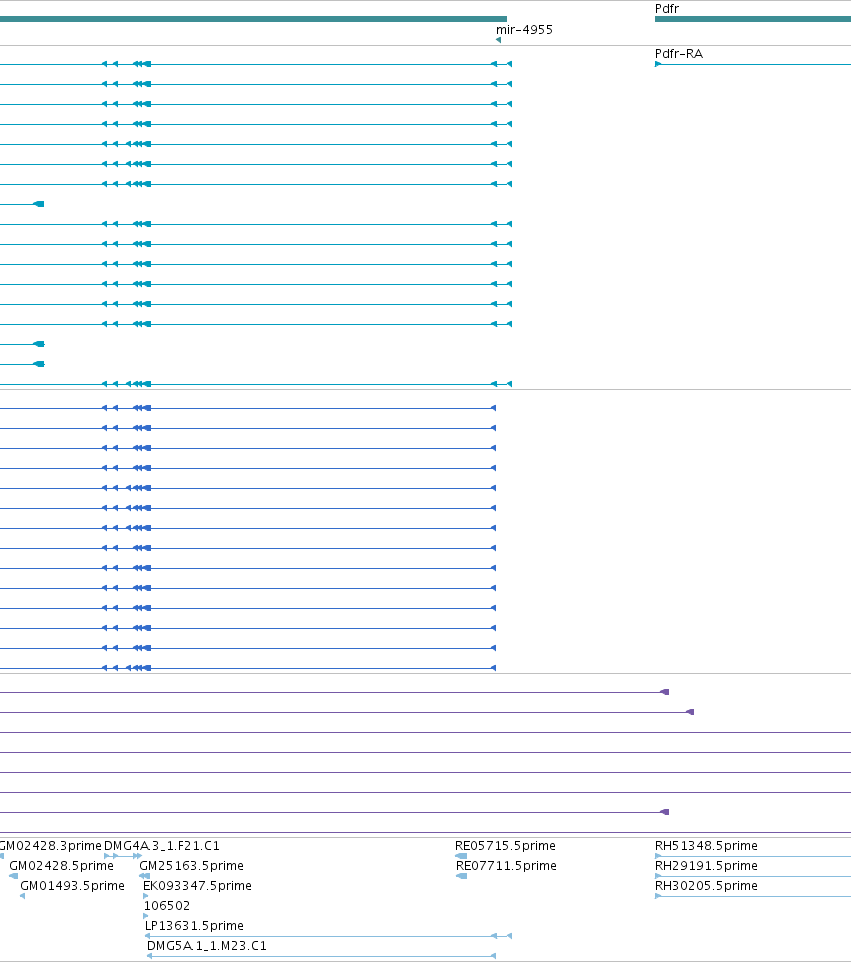
Task: Select the Pdfr gene bar
Action: pos(753,19)
